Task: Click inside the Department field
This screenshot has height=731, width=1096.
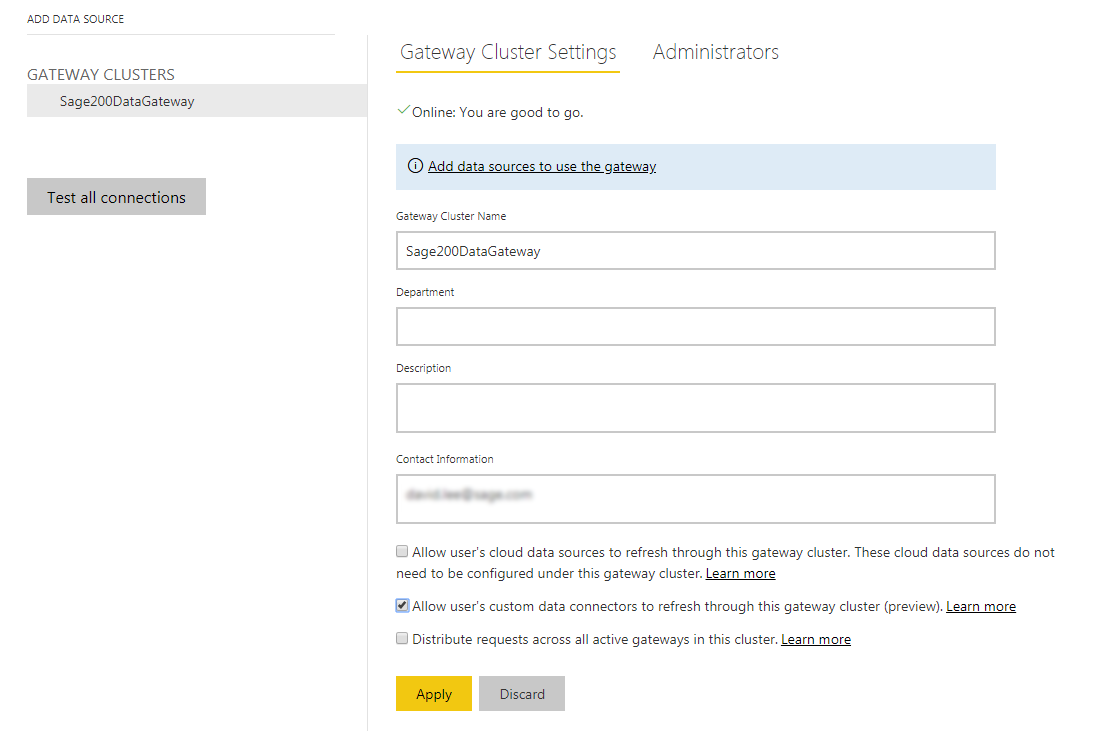Action: pyautogui.click(x=696, y=326)
